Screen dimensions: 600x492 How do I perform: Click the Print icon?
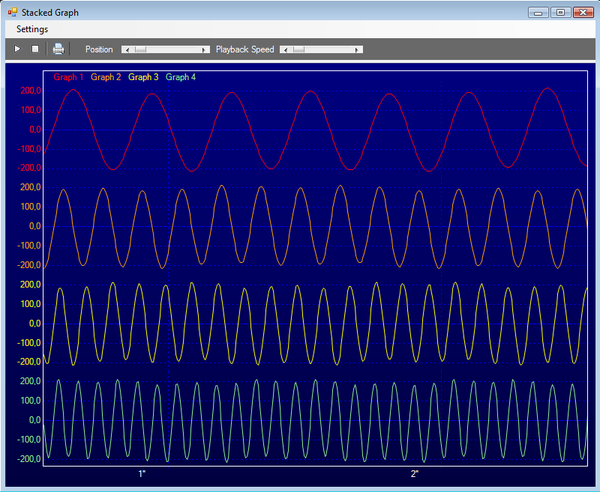pyautogui.click(x=58, y=49)
